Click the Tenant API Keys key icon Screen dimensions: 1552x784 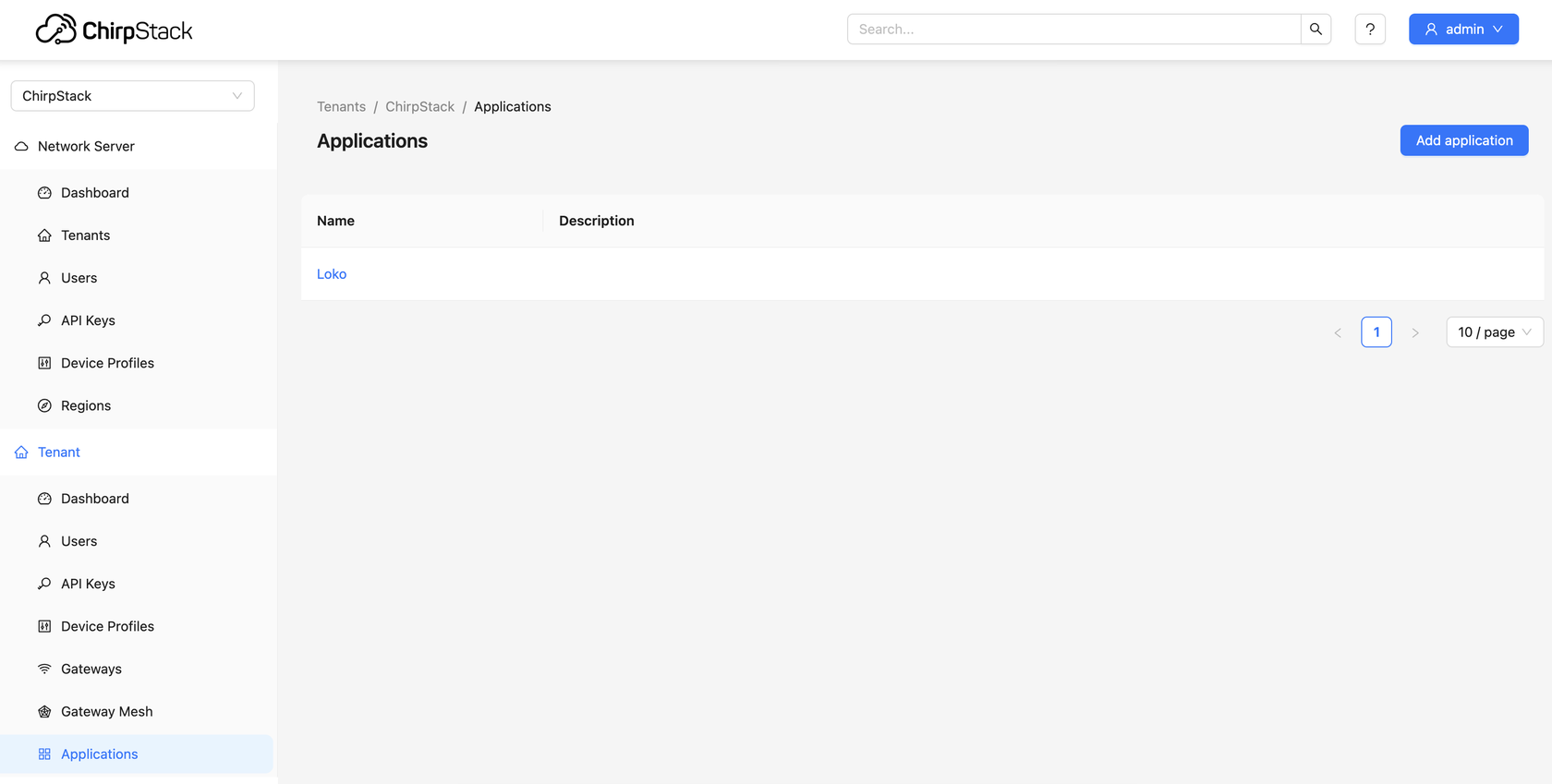pos(44,584)
